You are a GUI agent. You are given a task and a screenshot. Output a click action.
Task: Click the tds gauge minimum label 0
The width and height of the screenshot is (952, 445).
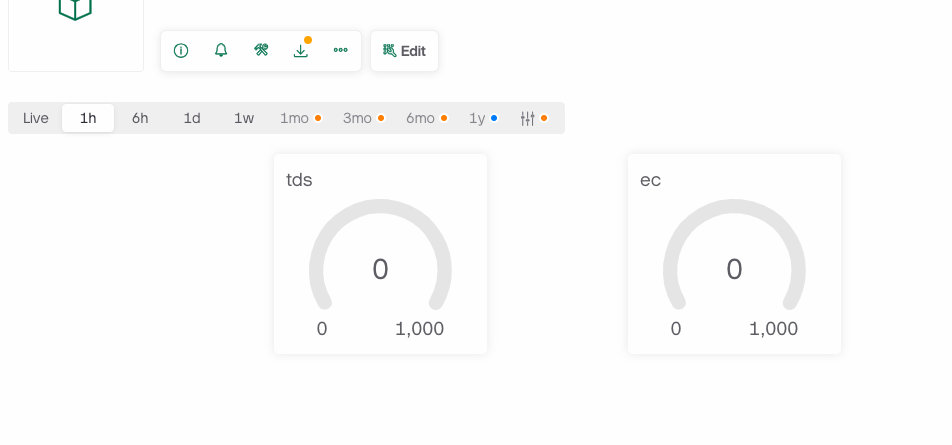[322, 329]
